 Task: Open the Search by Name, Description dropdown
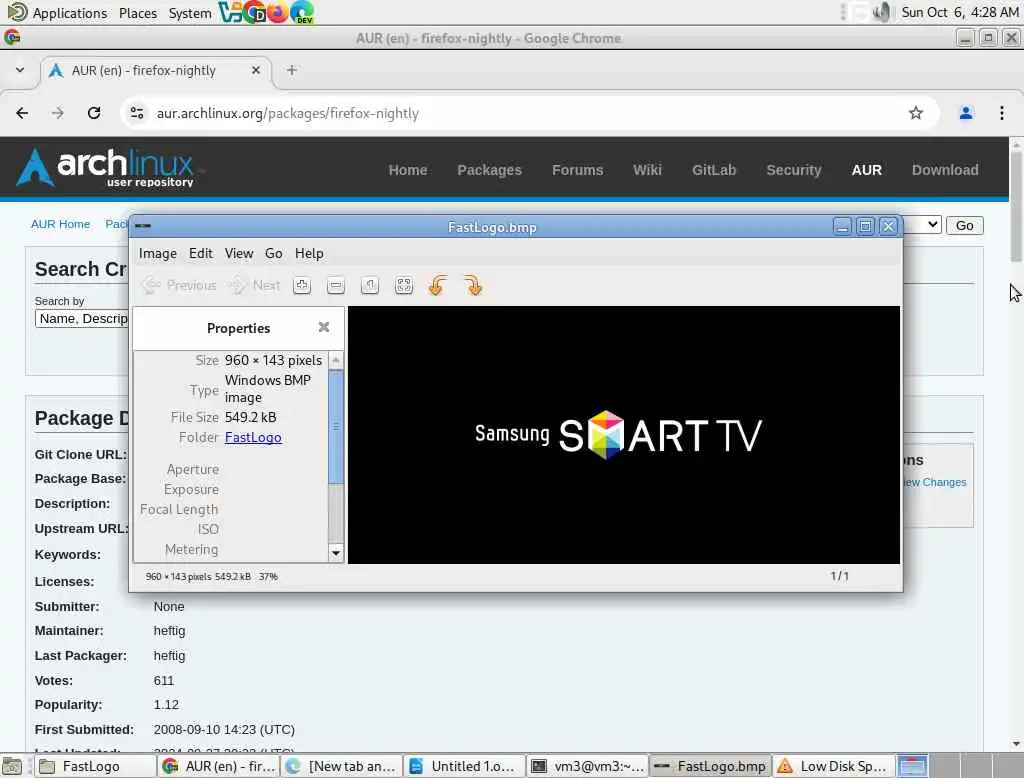[x=82, y=319]
